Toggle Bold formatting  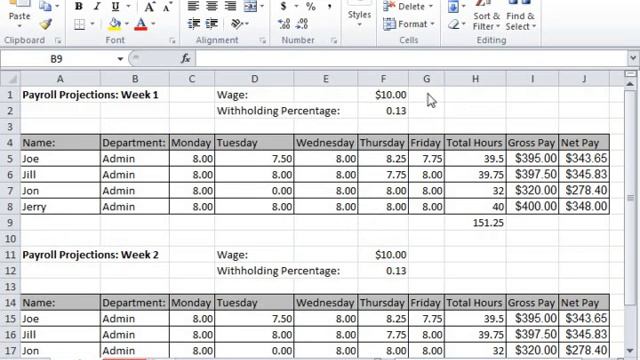79,6
